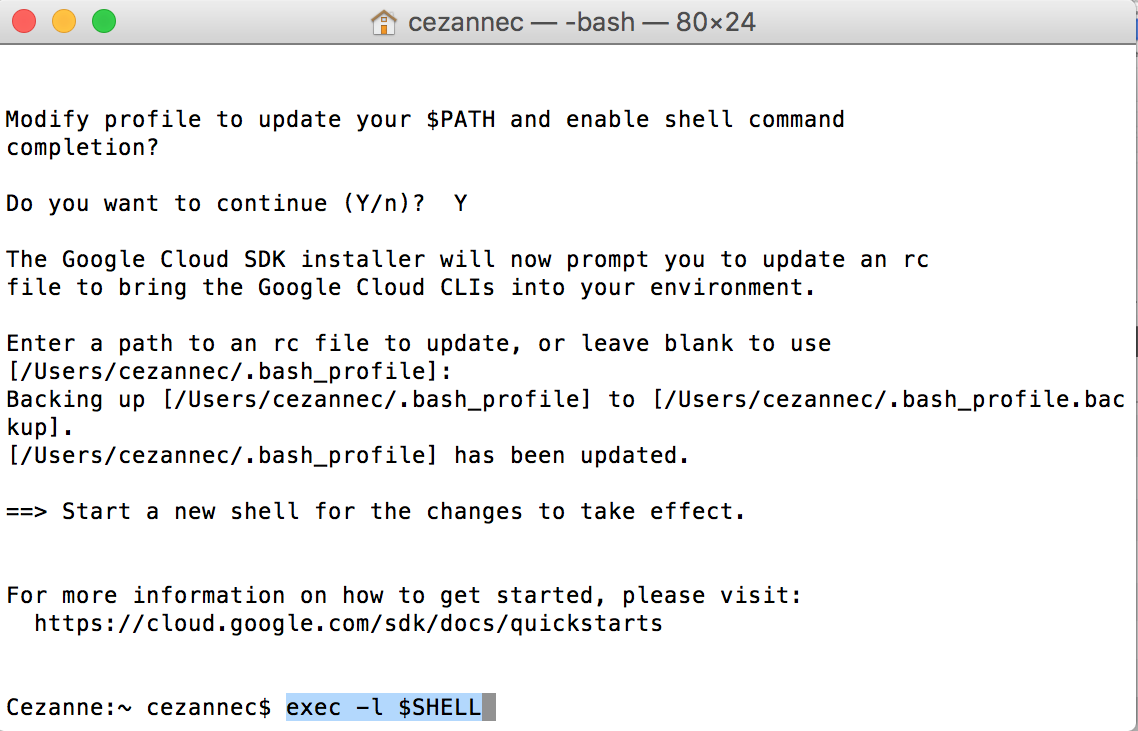Click the home folder icon in title bar

(x=383, y=22)
